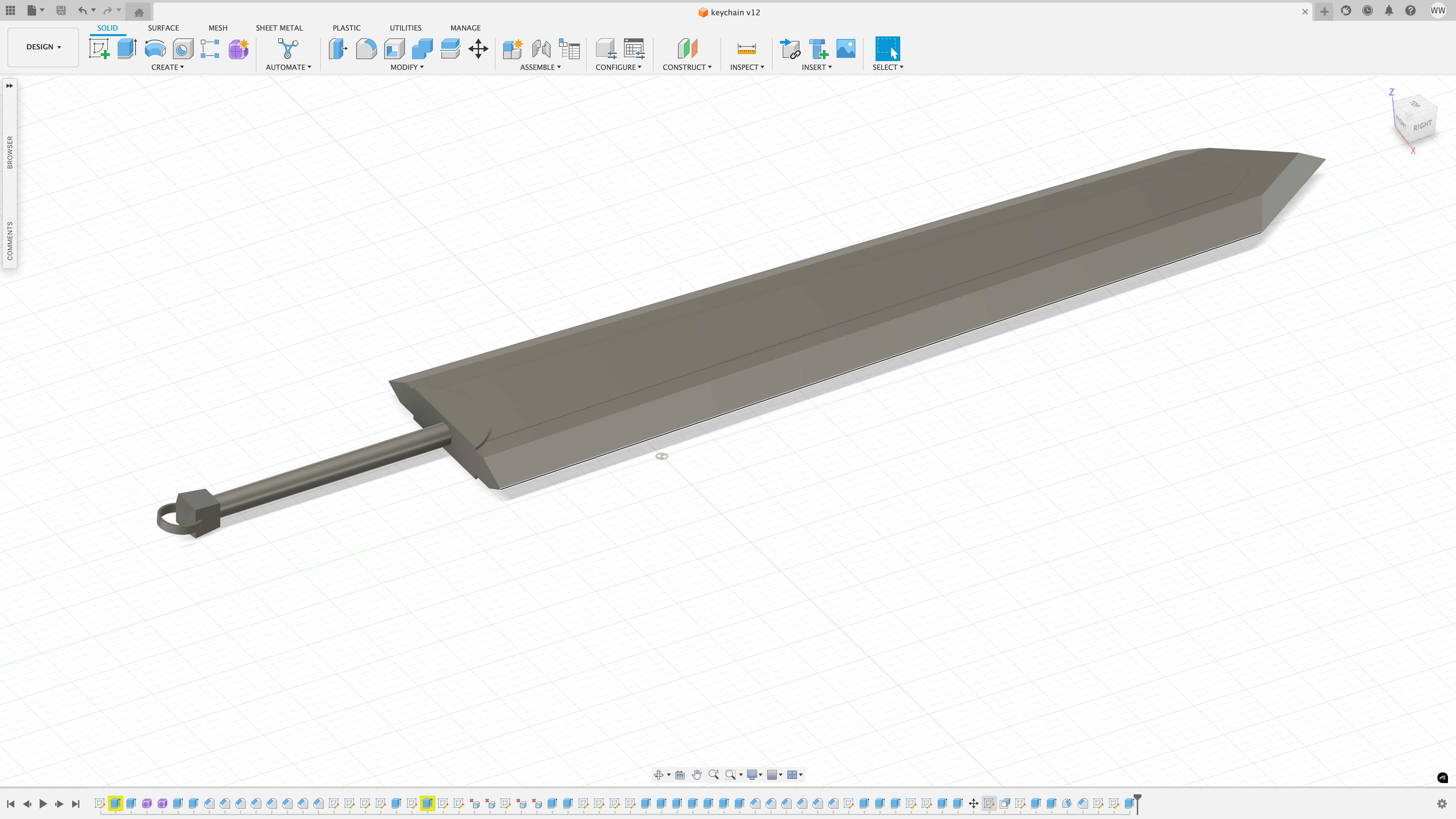
Task: Expand the MODIFY dropdown menu
Action: 406,67
